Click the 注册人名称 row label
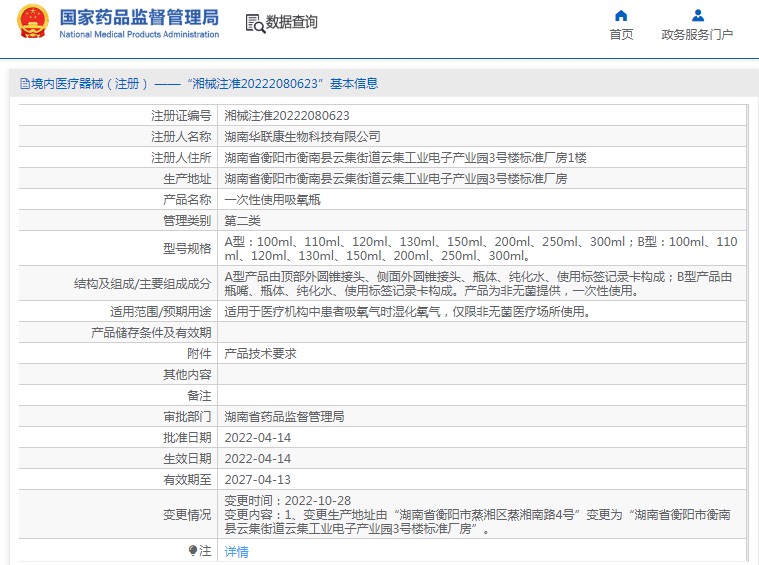Viewport: 759px width, 565px height. point(181,137)
